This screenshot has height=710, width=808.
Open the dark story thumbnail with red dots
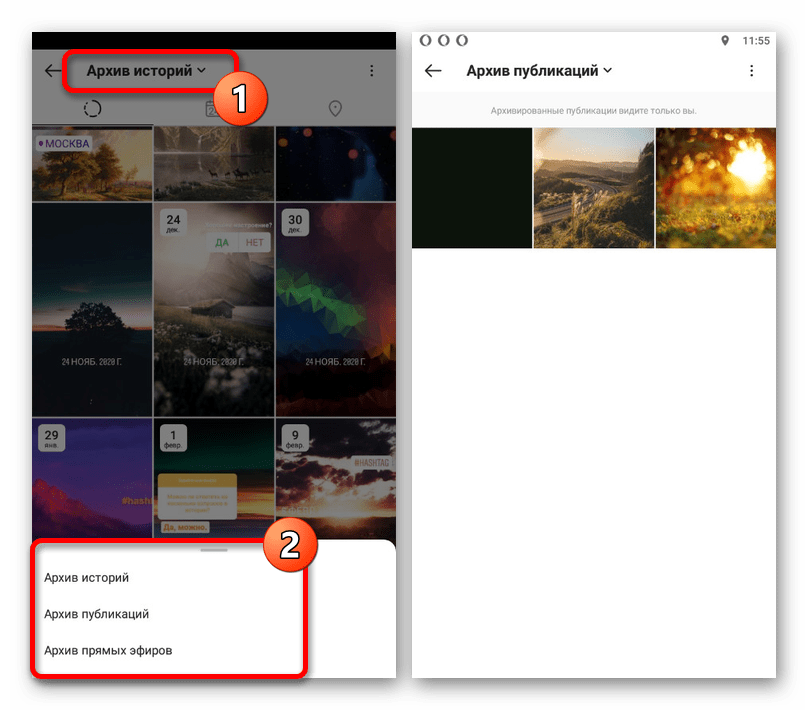(336, 164)
